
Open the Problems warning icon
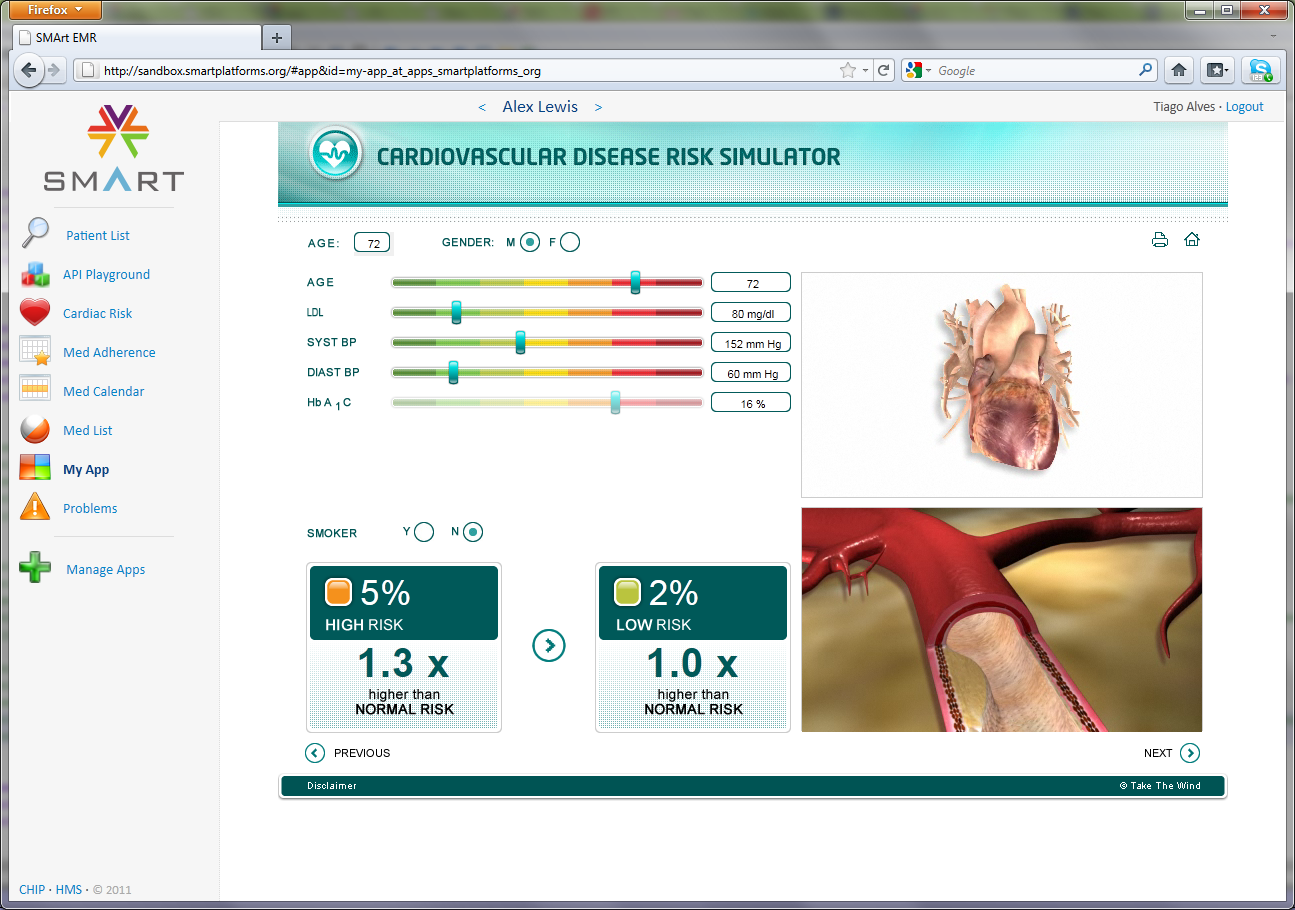[35, 507]
